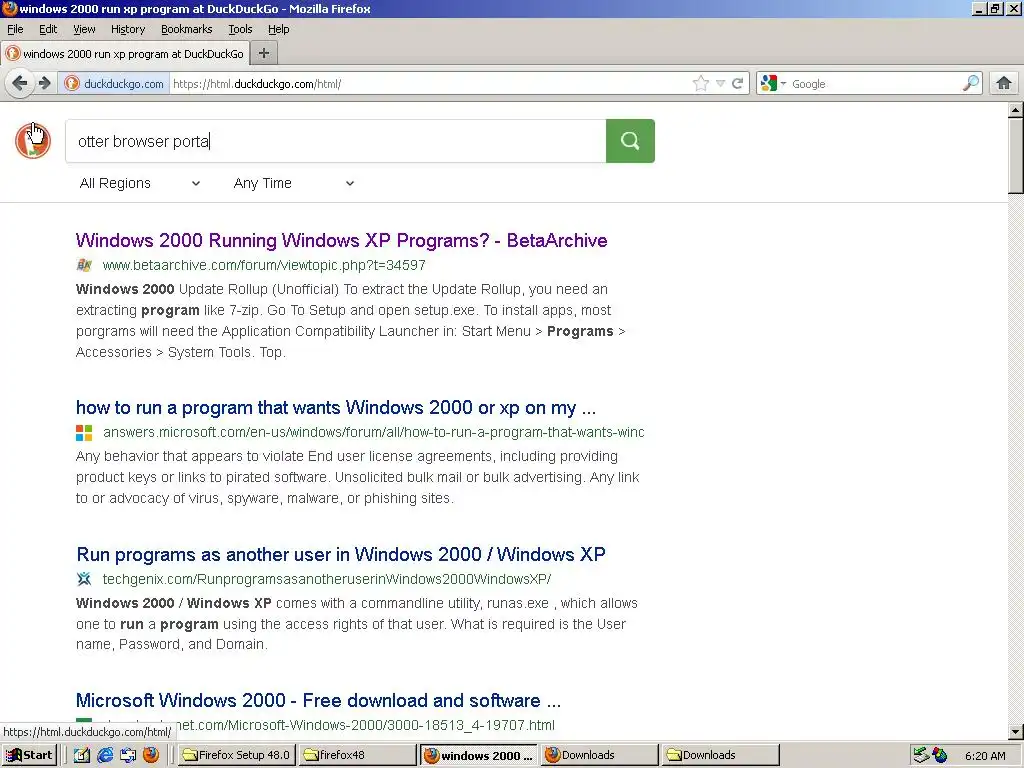The width and height of the screenshot is (1024, 768).
Task: Open the Tools menu
Action: pos(240,29)
